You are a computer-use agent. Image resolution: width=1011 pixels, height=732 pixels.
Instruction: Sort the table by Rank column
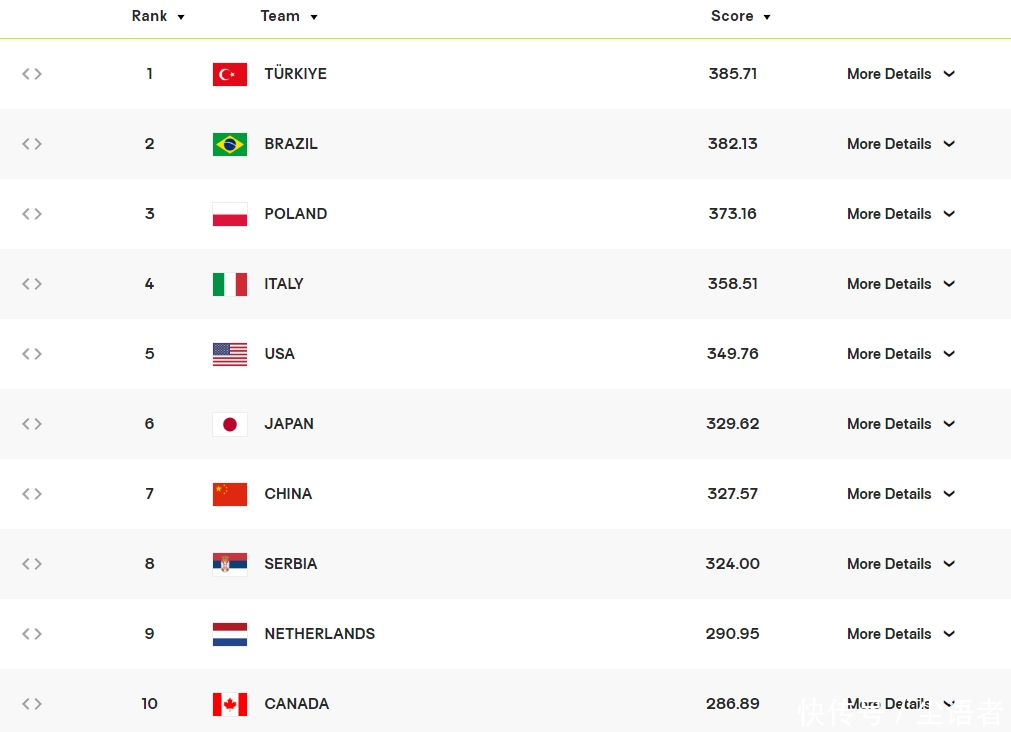158,16
